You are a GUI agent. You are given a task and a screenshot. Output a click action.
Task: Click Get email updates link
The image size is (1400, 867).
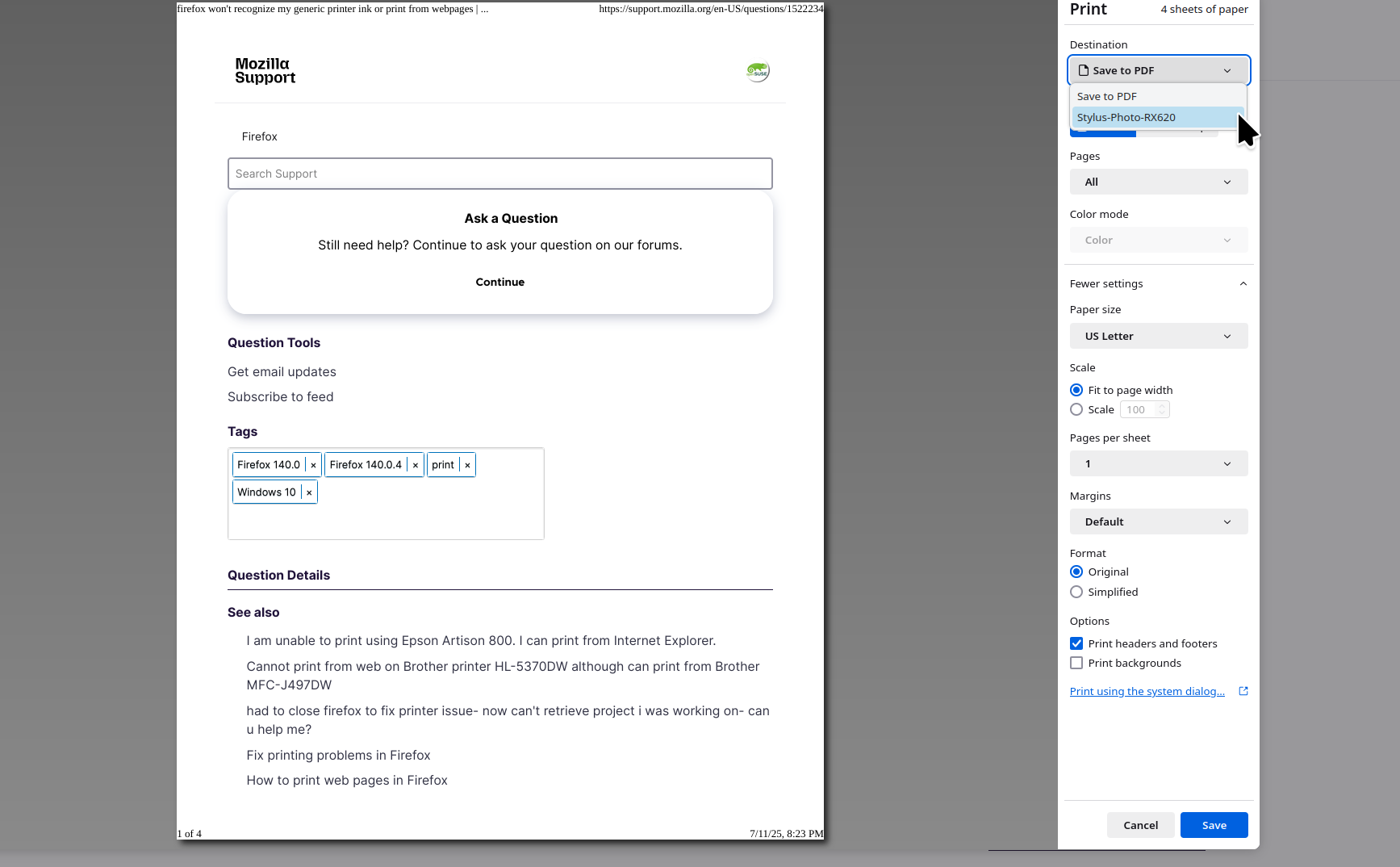pyautogui.click(x=282, y=371)
